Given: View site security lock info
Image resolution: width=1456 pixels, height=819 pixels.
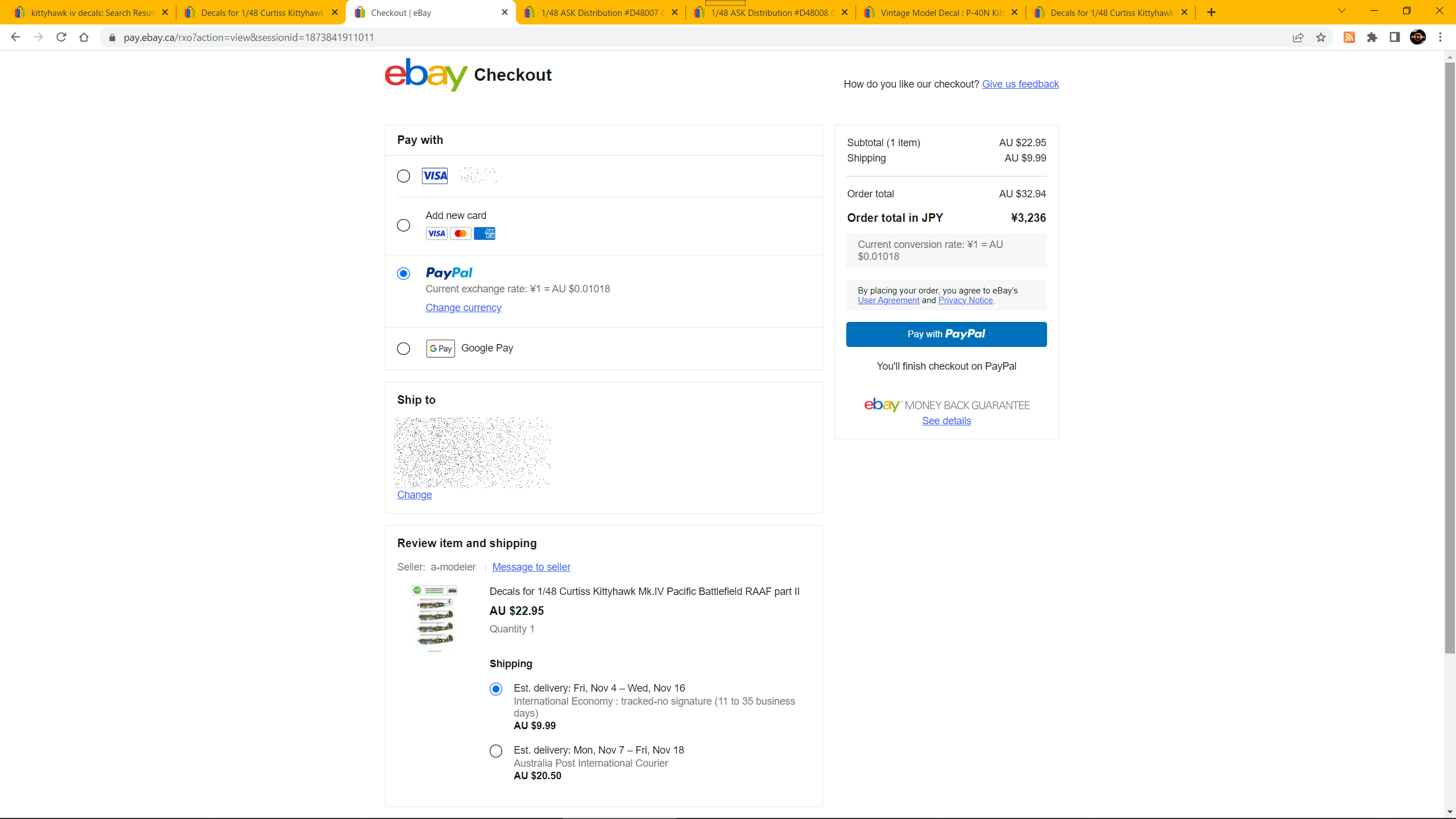Looking at the screenshot, I should point(112,38).
